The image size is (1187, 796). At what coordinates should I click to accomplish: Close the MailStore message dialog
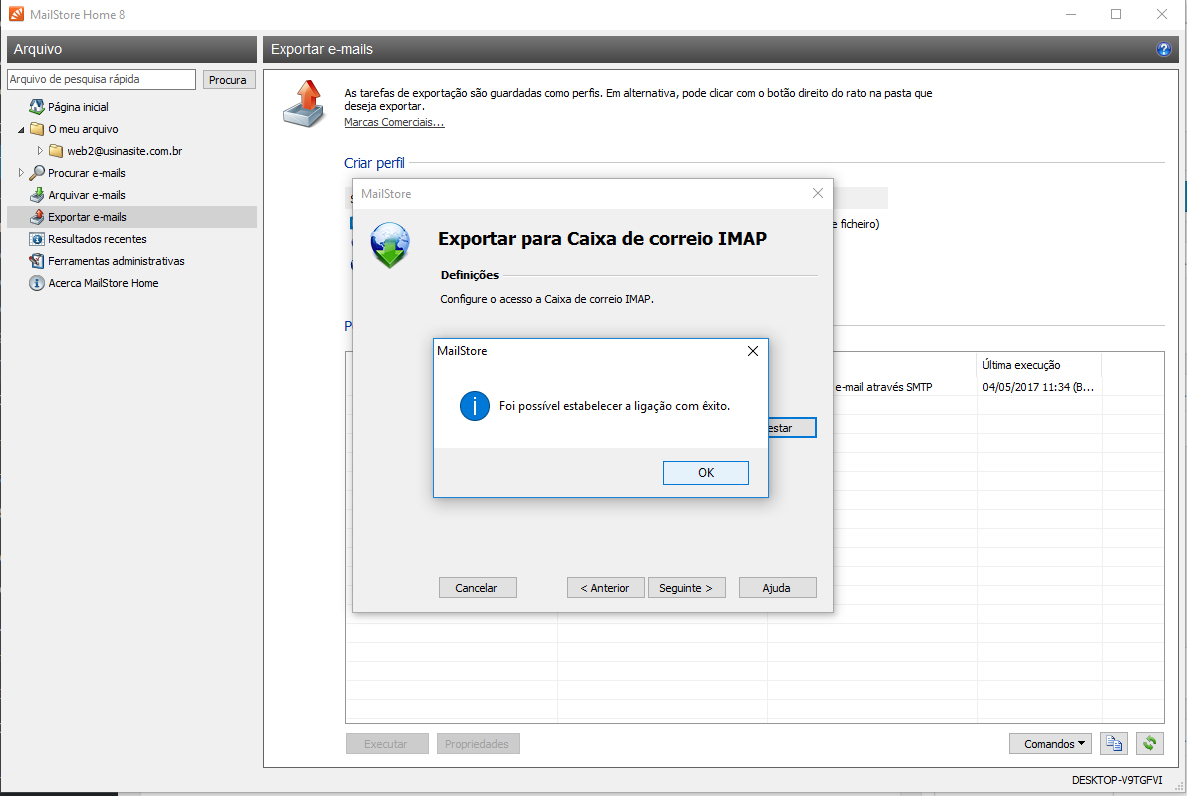(753, 351)
